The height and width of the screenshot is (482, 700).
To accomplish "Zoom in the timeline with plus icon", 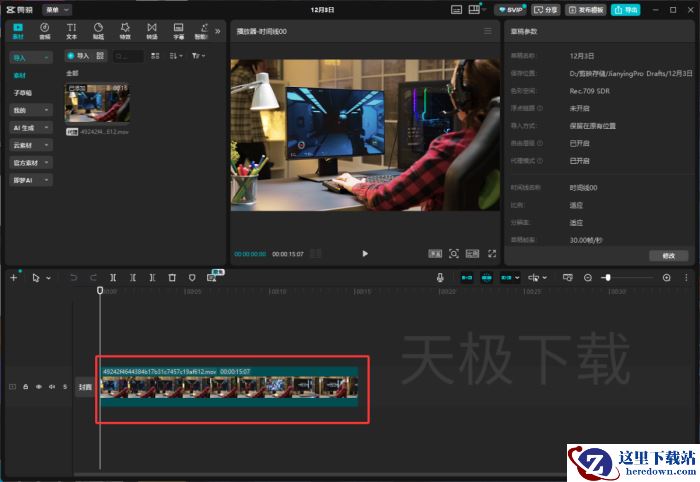I will [666, 278].
